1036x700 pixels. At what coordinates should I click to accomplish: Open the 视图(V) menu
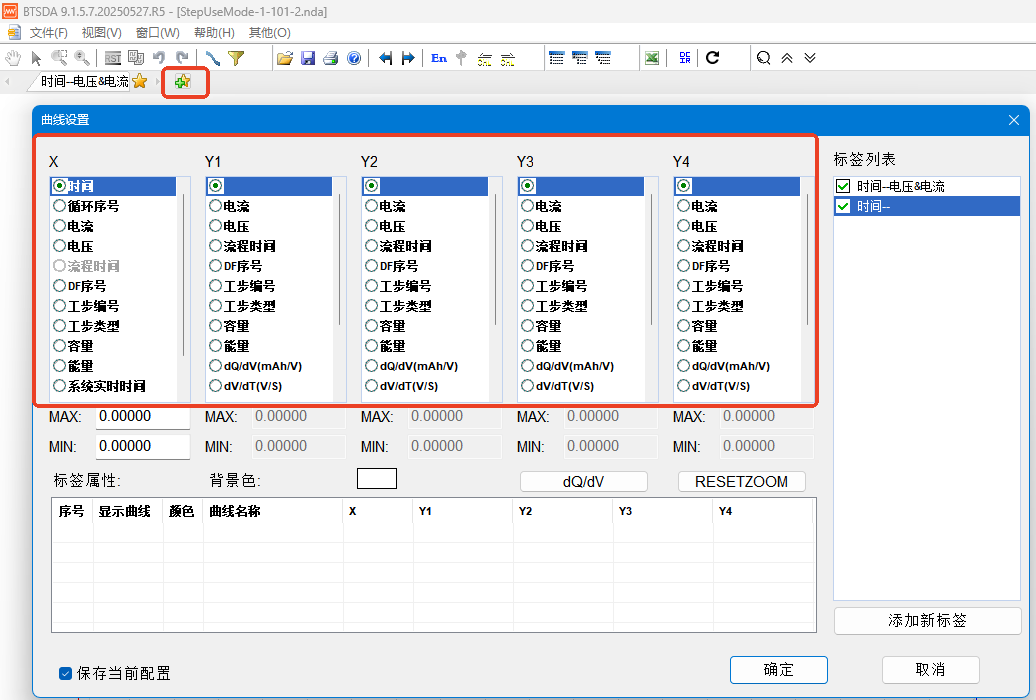coord(101,32)
